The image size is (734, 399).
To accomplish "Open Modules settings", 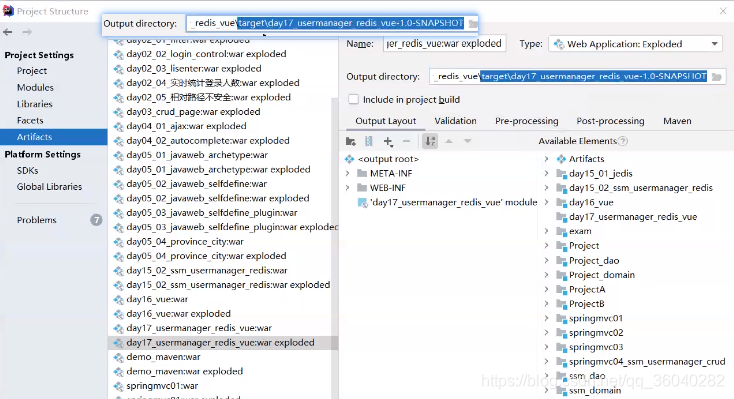I will point(35,88).
